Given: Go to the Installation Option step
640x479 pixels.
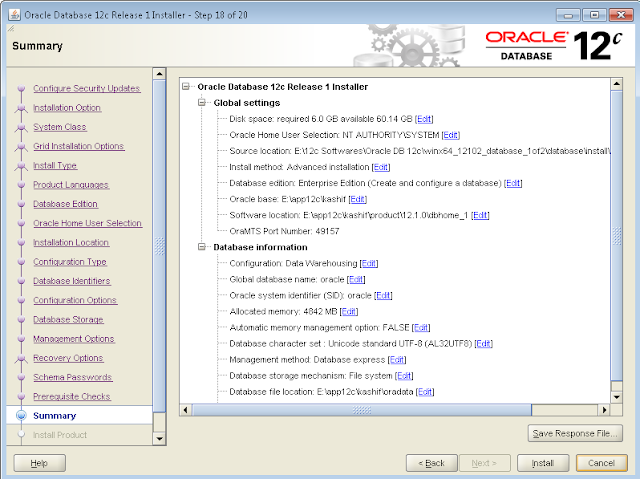Looking at the screenshot, I should coord(67,108).
